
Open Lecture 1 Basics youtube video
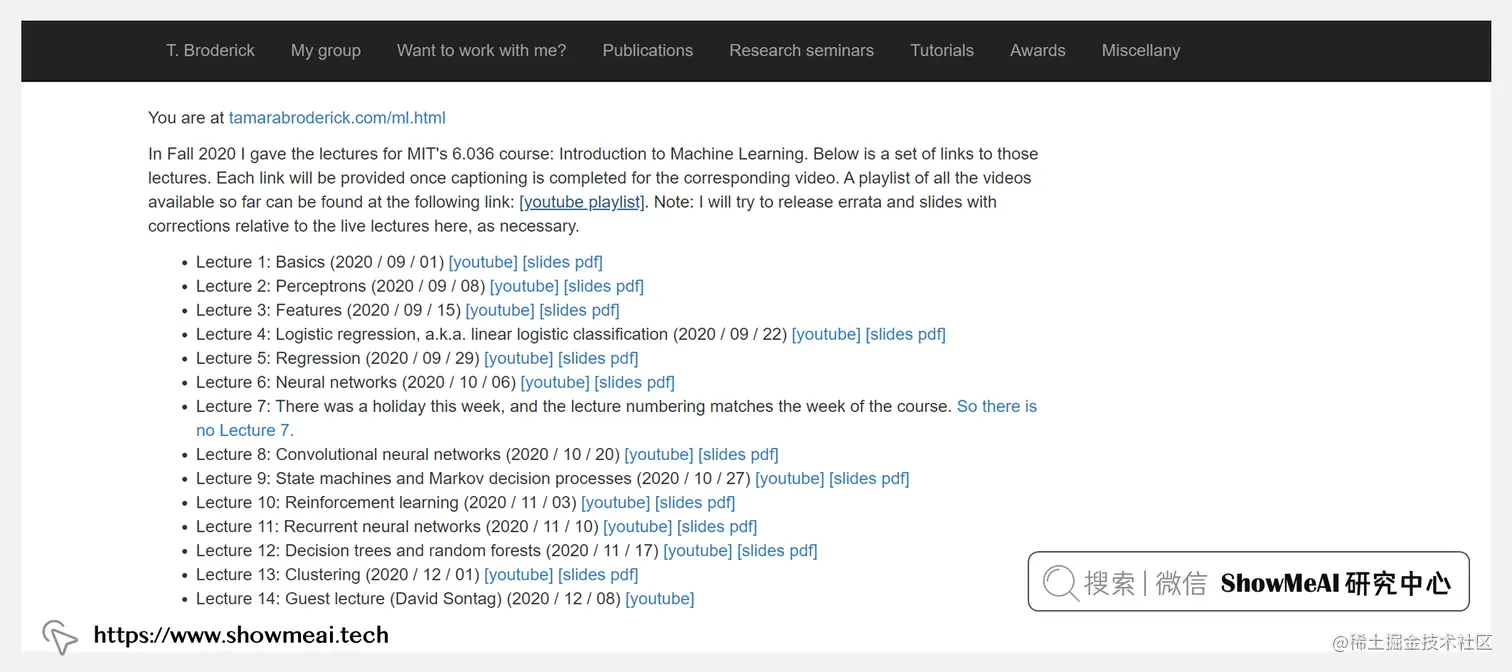coord(483,261)
